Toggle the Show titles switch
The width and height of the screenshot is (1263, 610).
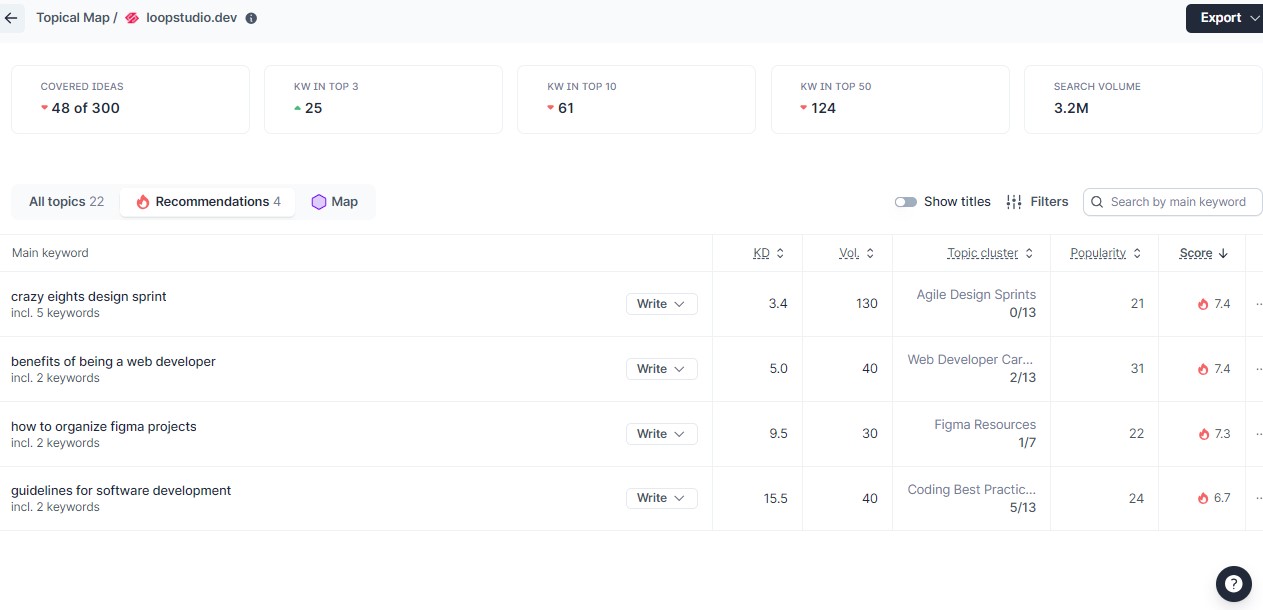pyautogui.click(x=906, y=202)
